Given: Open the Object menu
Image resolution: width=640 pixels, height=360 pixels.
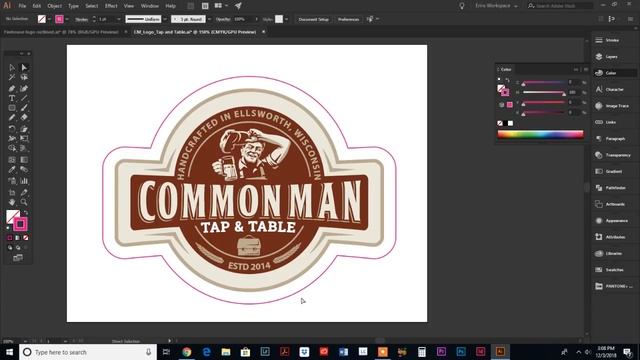Looking at the screenshot, I should (54, 6).
